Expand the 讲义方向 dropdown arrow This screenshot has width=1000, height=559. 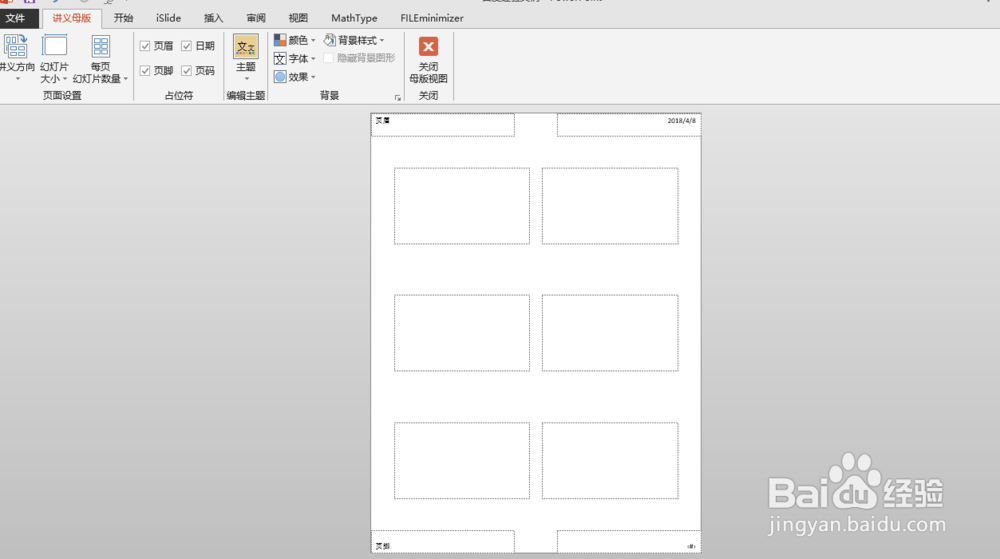tap(17, 79)
